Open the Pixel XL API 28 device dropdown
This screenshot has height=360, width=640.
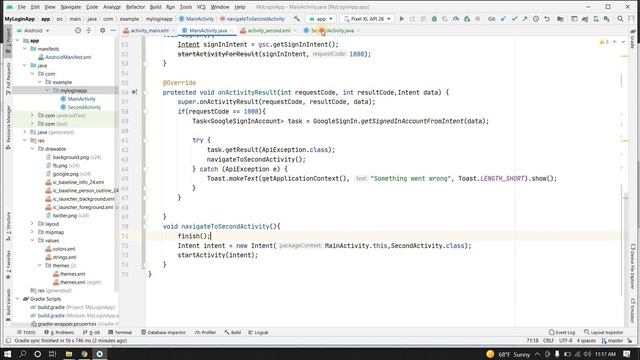coord(367,19)
